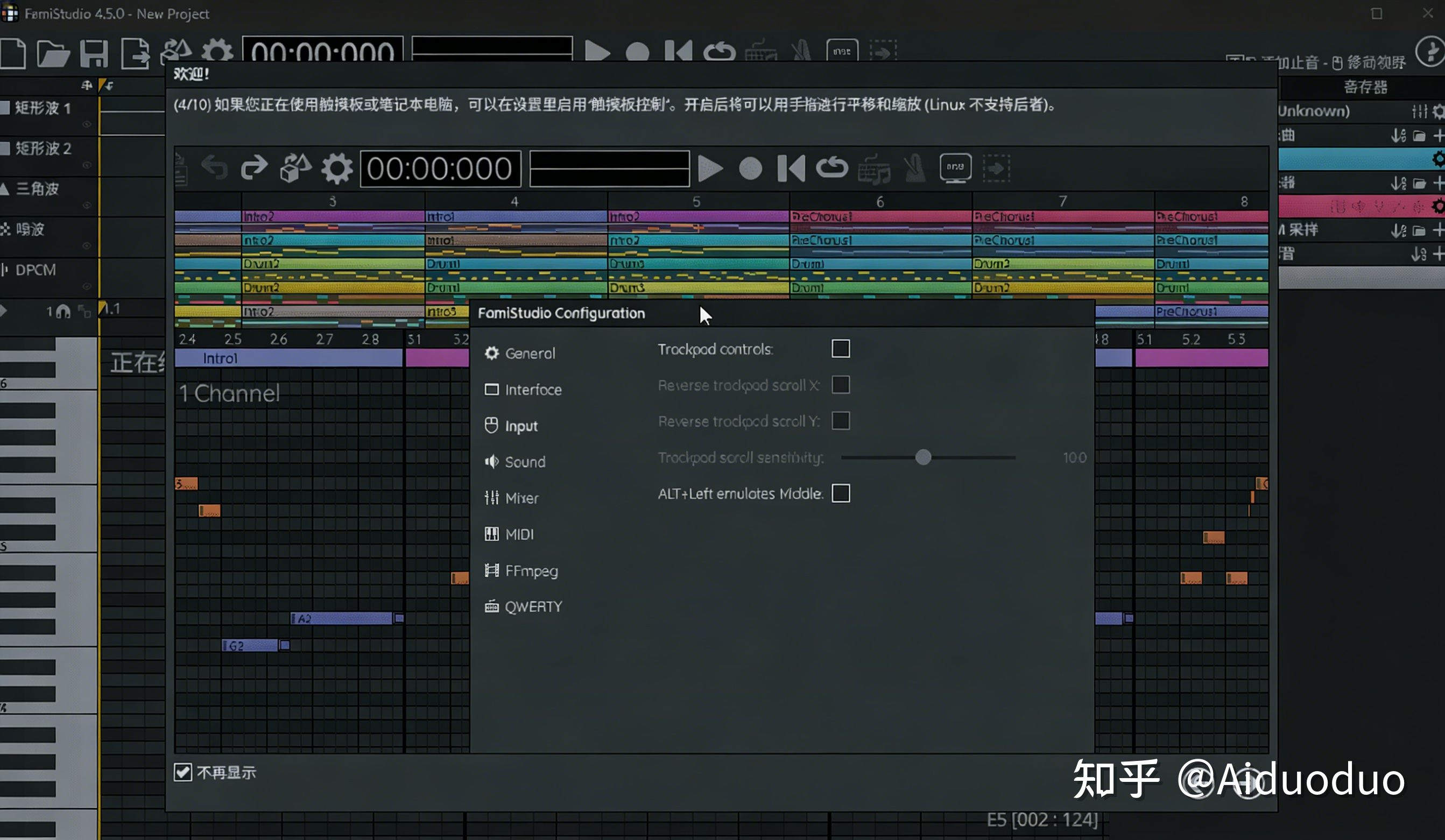Screen dimensions: 1445x840
Task: Click the Save floppy disk icon
Action: tap(94, 54)
